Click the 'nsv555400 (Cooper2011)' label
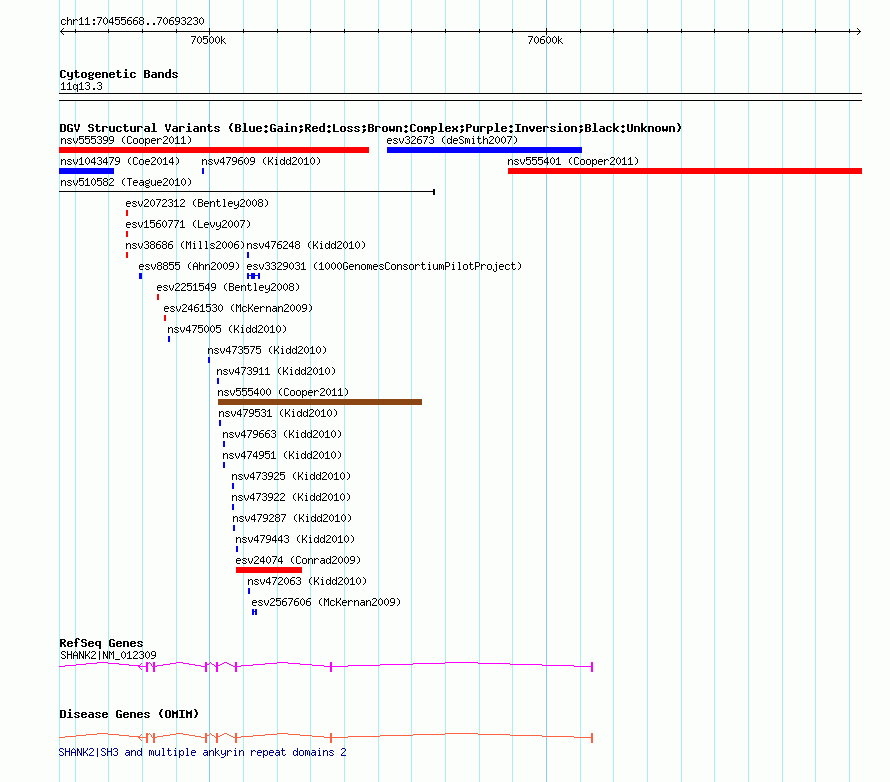This screenshot has width=890, height=782. coord(283,392)
